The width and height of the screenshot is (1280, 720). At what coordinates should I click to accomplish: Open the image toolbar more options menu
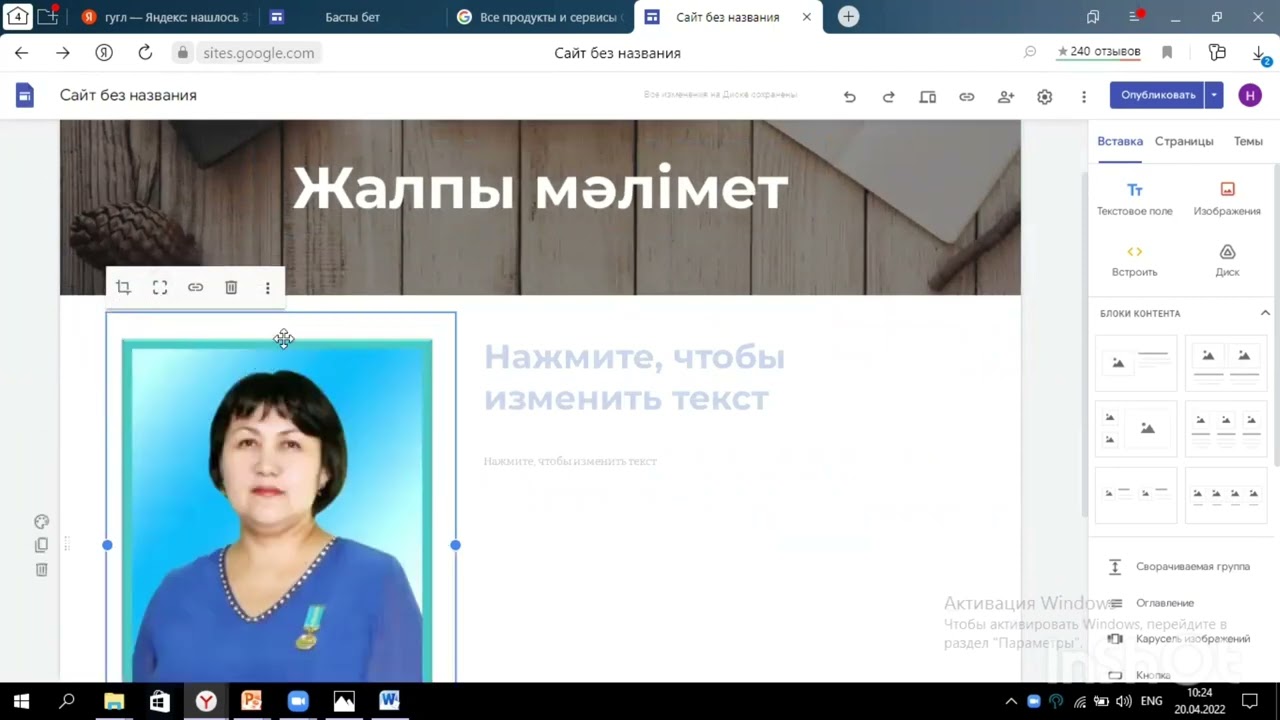(267, 288)
